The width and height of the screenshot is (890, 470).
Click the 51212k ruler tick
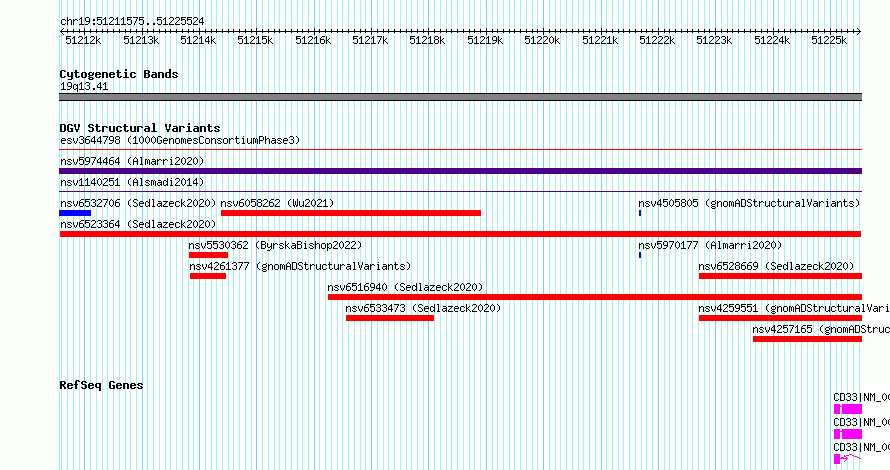click(83, 40)
